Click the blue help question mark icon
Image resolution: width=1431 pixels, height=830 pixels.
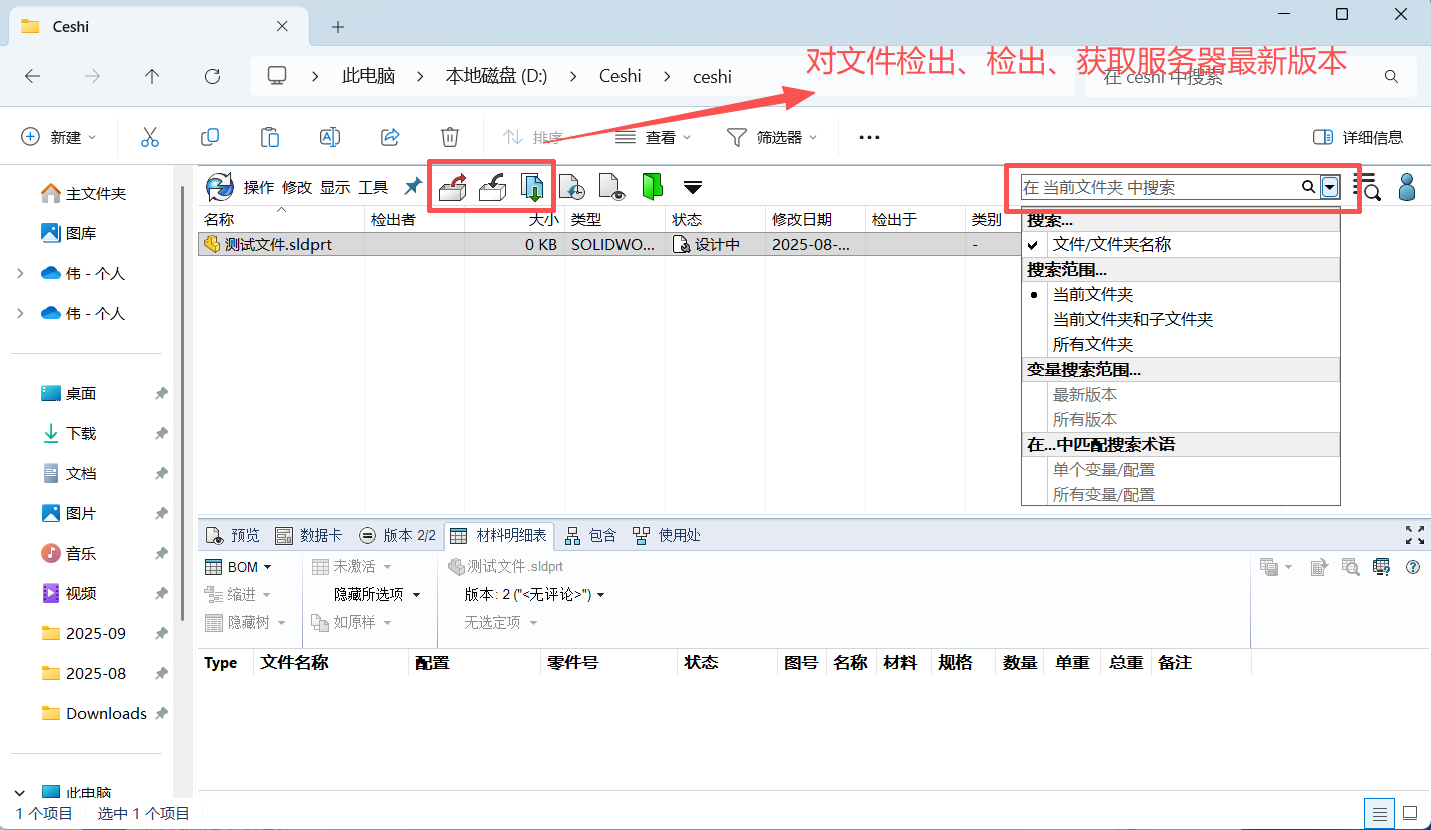[x=1413, y=567]
